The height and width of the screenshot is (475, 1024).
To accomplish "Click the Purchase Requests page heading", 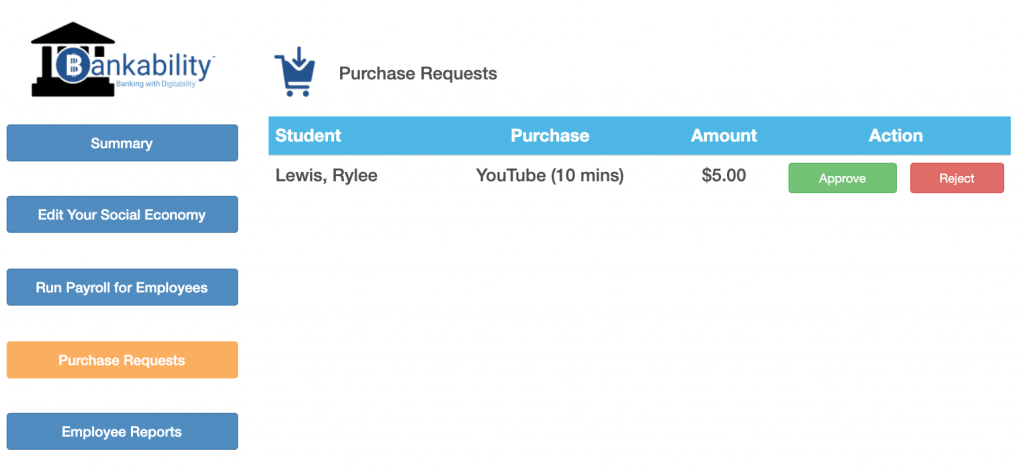I will pyautogui.click(x=417, y=74).
